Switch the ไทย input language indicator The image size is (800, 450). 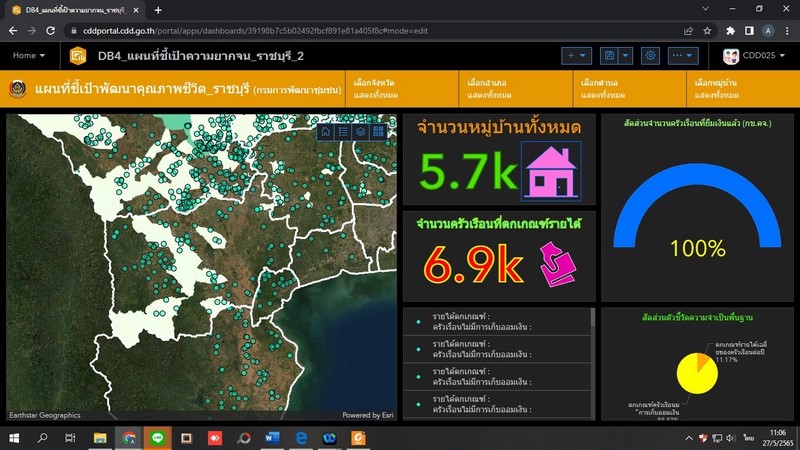pos(748,438)
